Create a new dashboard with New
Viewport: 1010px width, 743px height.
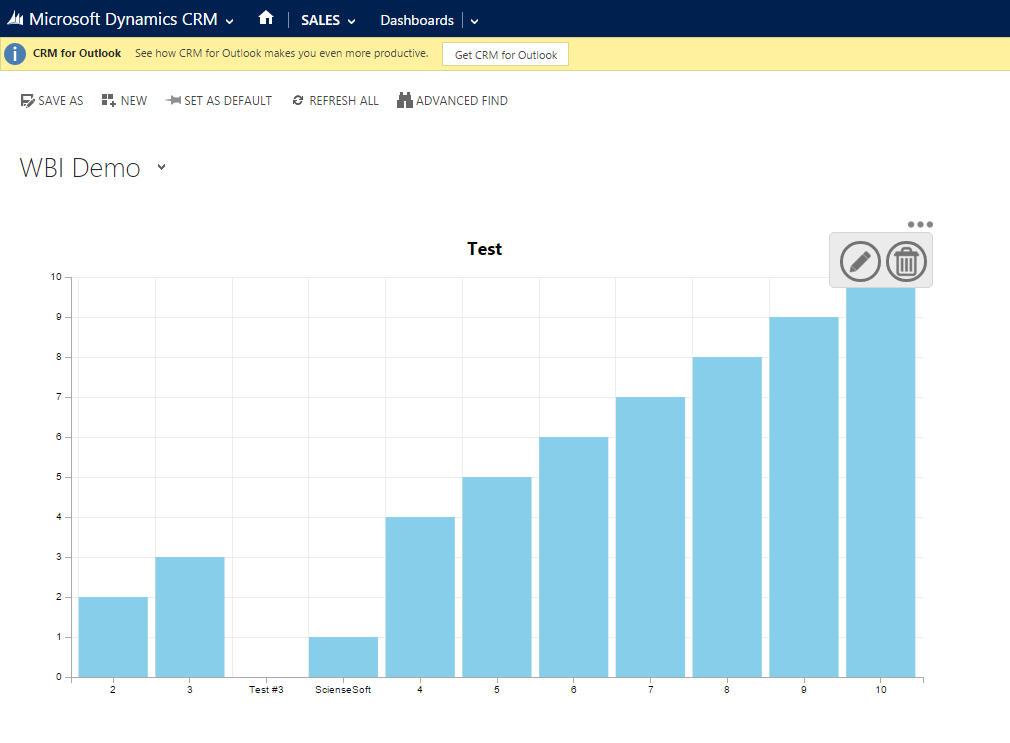coord(124,101)
